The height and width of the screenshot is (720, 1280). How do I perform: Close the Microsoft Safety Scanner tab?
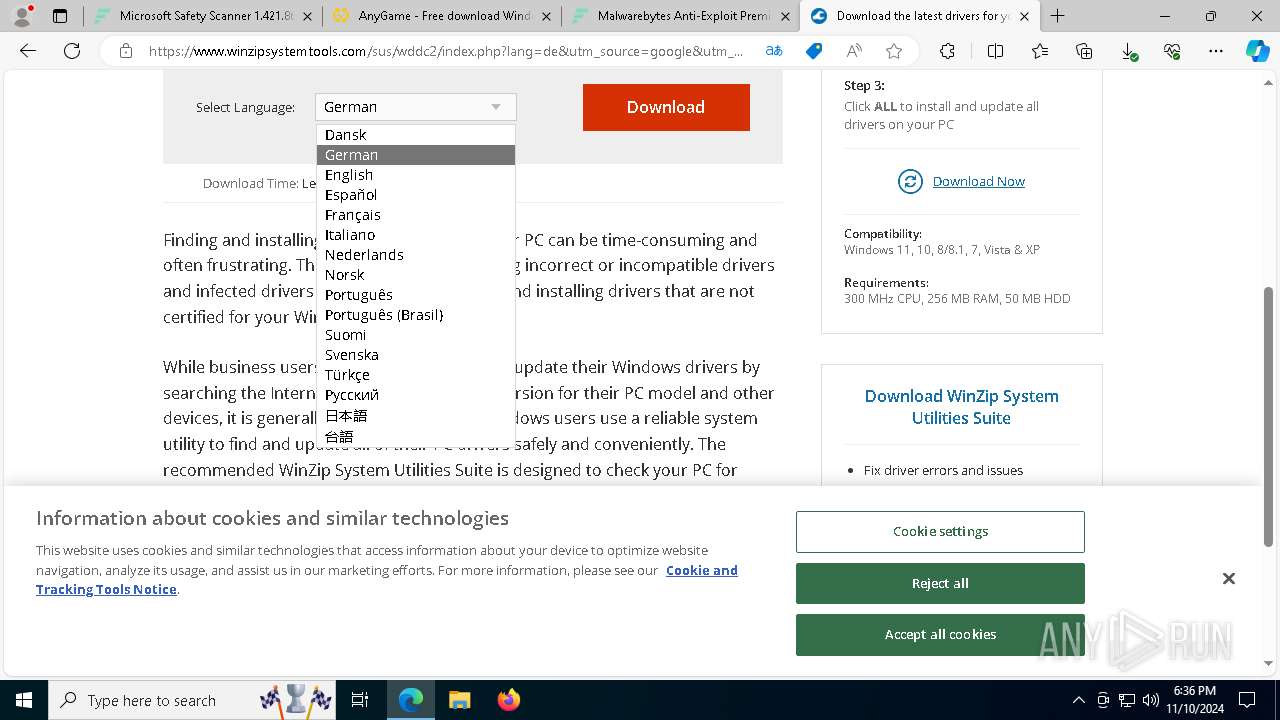click(x=307, y=16)
